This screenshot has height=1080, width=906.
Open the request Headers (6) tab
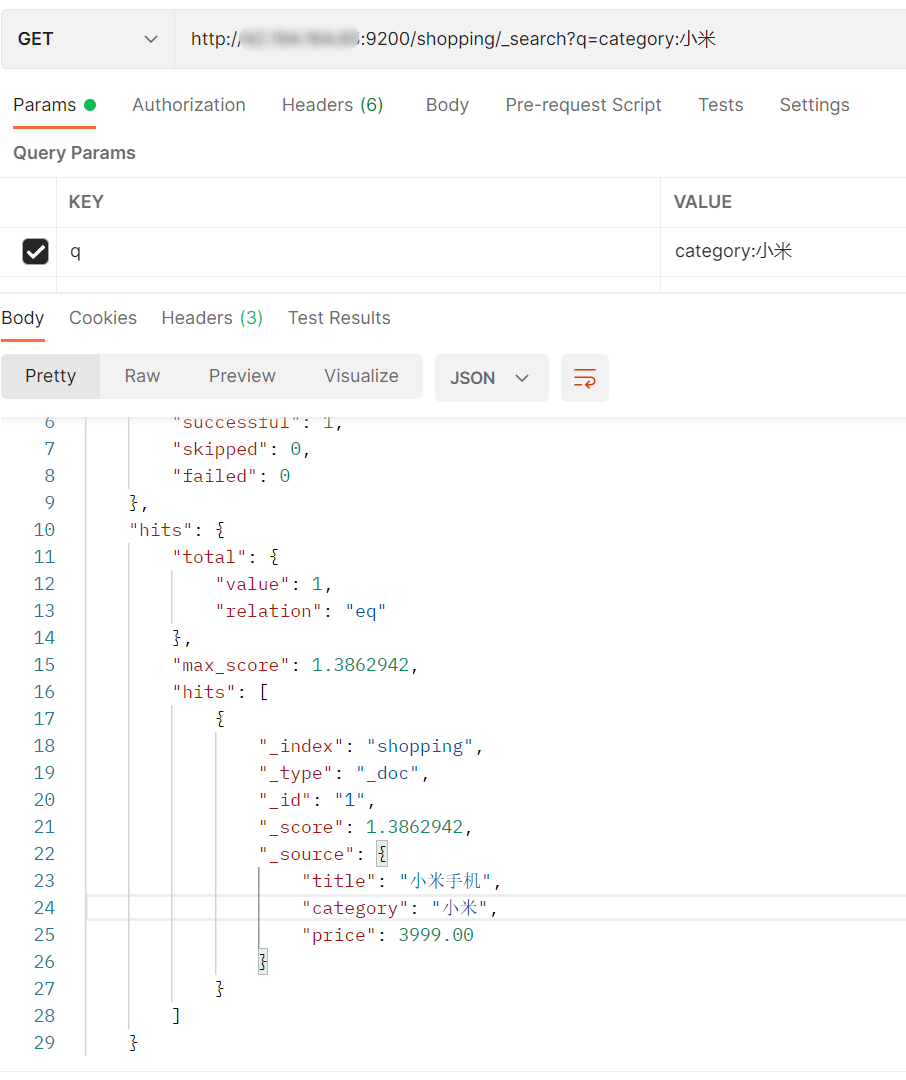(x=332, y=105)
